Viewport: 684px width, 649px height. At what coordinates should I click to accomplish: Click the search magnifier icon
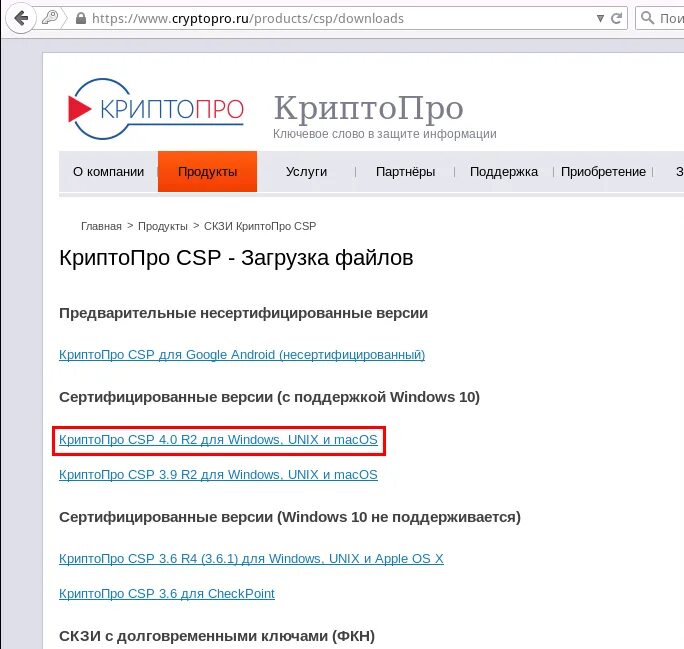pos(647,18)
